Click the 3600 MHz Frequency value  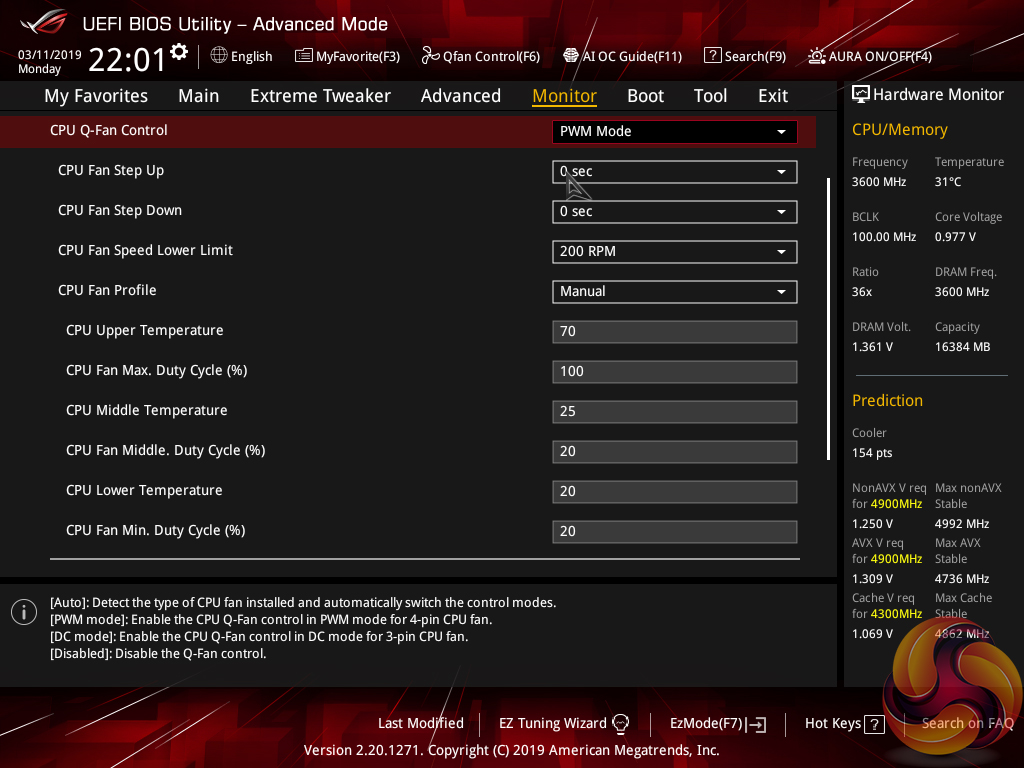878,182
